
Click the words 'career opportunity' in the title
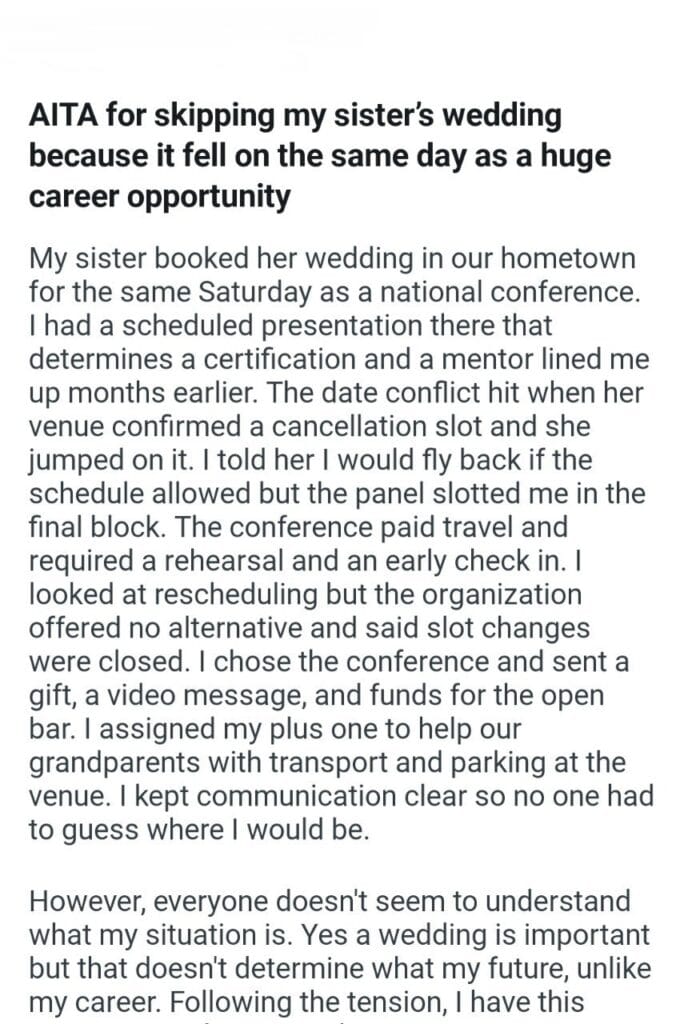point(159,197)
